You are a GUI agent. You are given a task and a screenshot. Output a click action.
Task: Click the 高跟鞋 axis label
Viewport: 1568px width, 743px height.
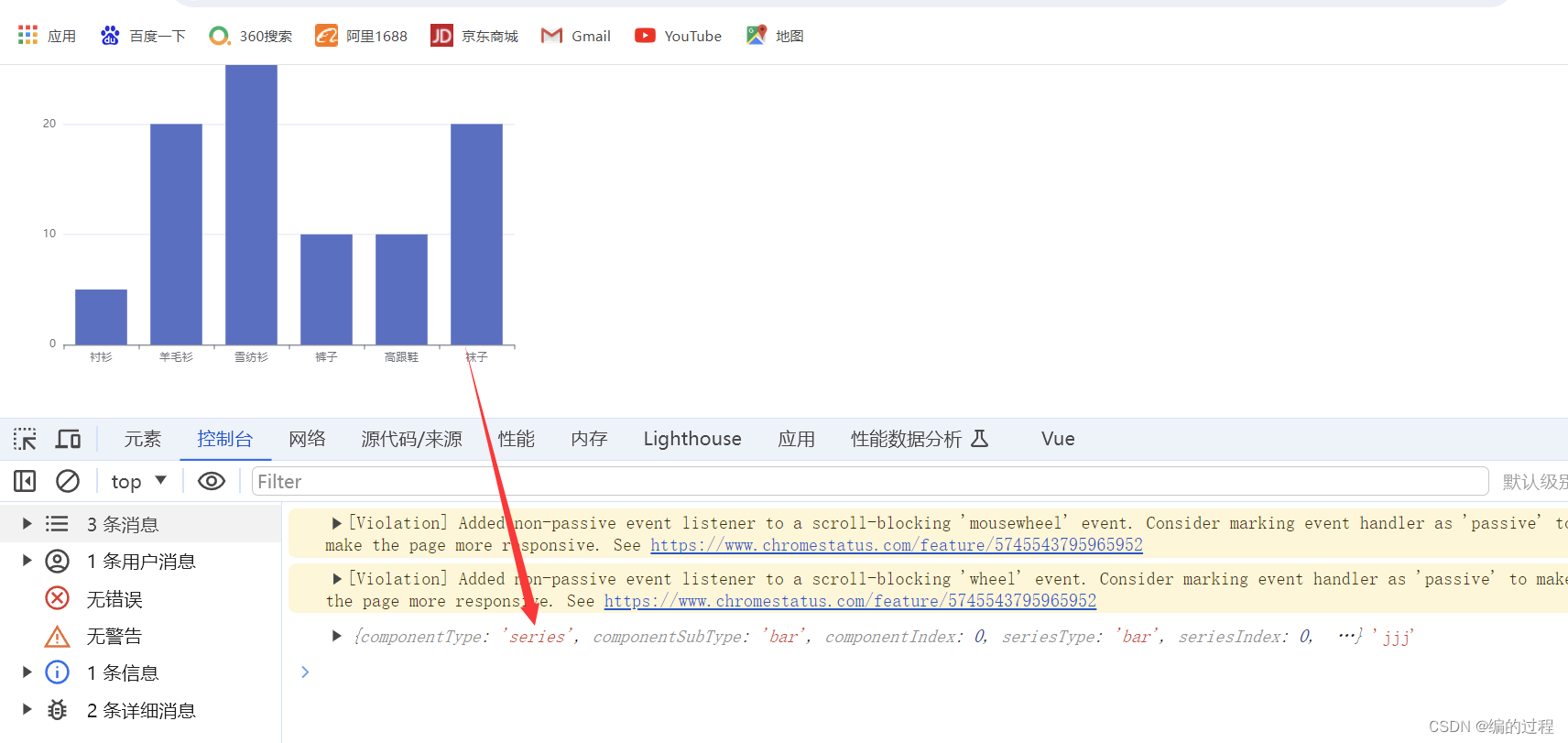click(401, 357)
